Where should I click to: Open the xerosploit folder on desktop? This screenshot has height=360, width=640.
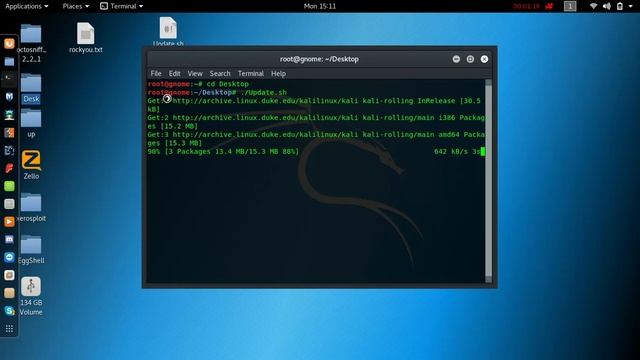click(x=31, y=208)
